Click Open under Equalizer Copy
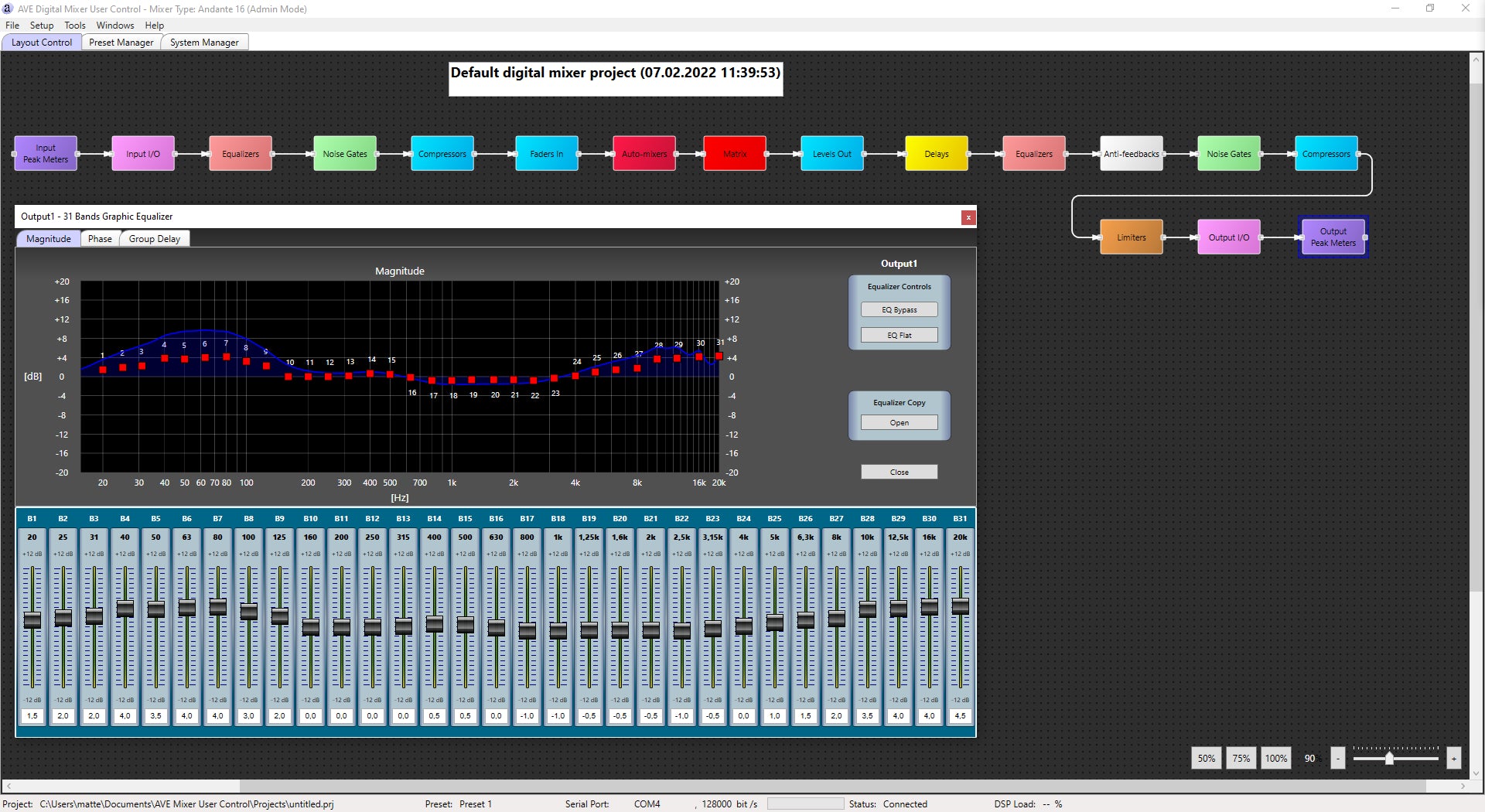This screenshot has width=1485, height=812. click(900, 422)
